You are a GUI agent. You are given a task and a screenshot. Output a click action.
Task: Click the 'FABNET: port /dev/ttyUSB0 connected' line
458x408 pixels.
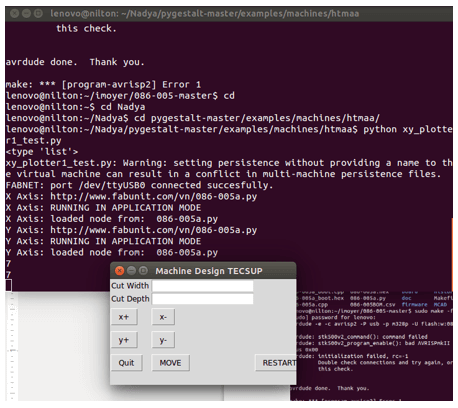139,185
